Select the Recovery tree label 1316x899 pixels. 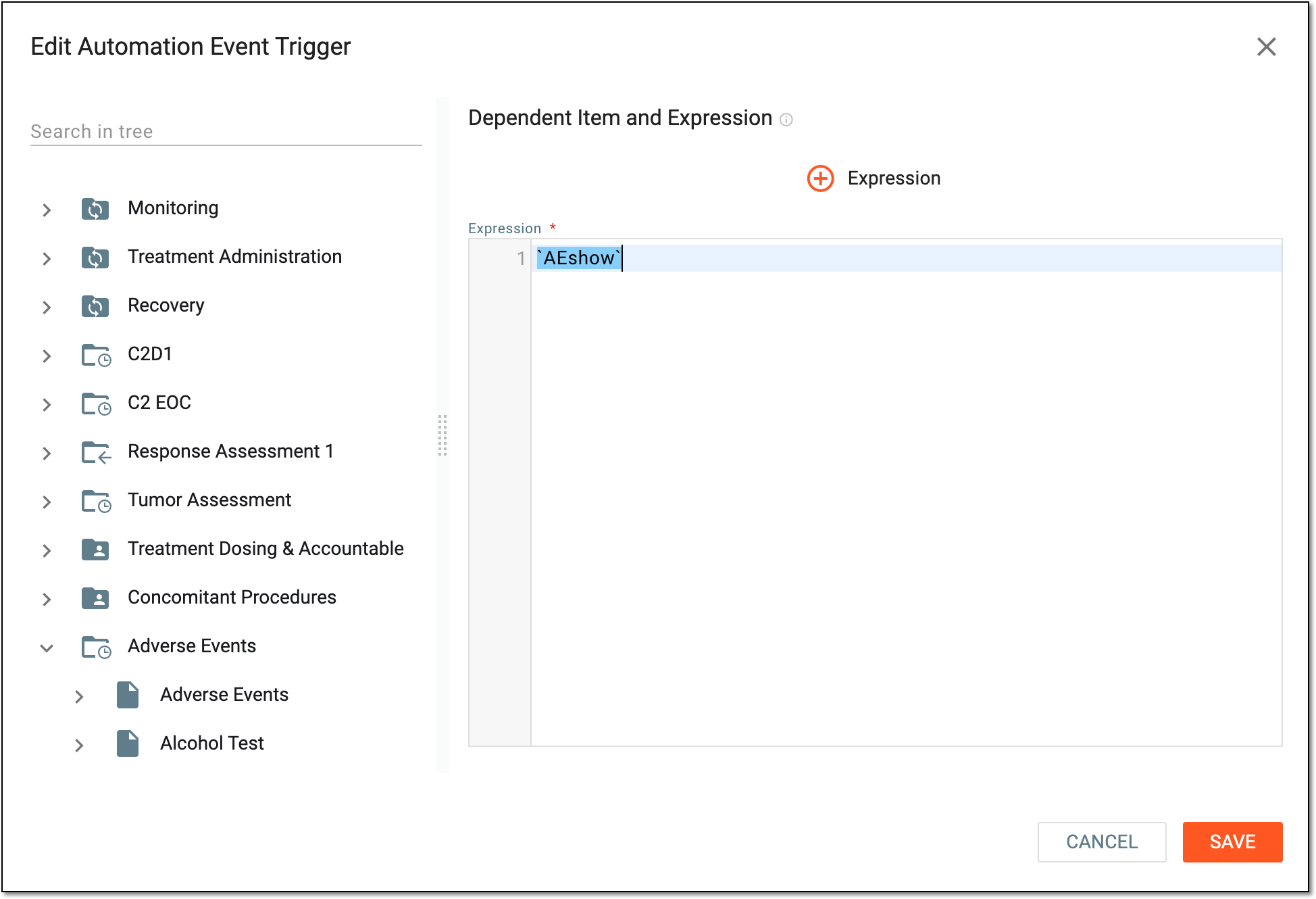(166, 305)
